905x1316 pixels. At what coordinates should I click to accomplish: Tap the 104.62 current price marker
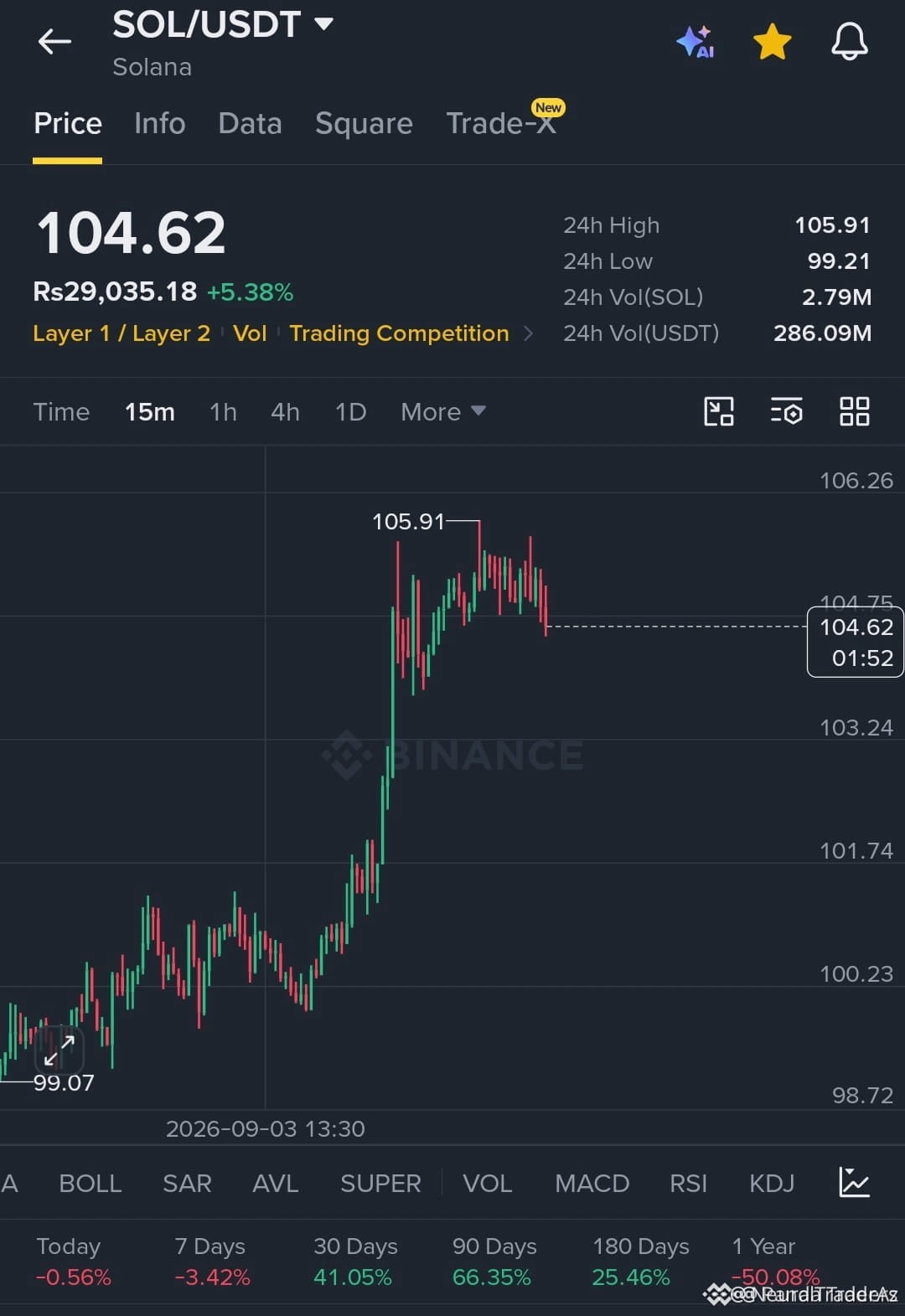point(856,642)
